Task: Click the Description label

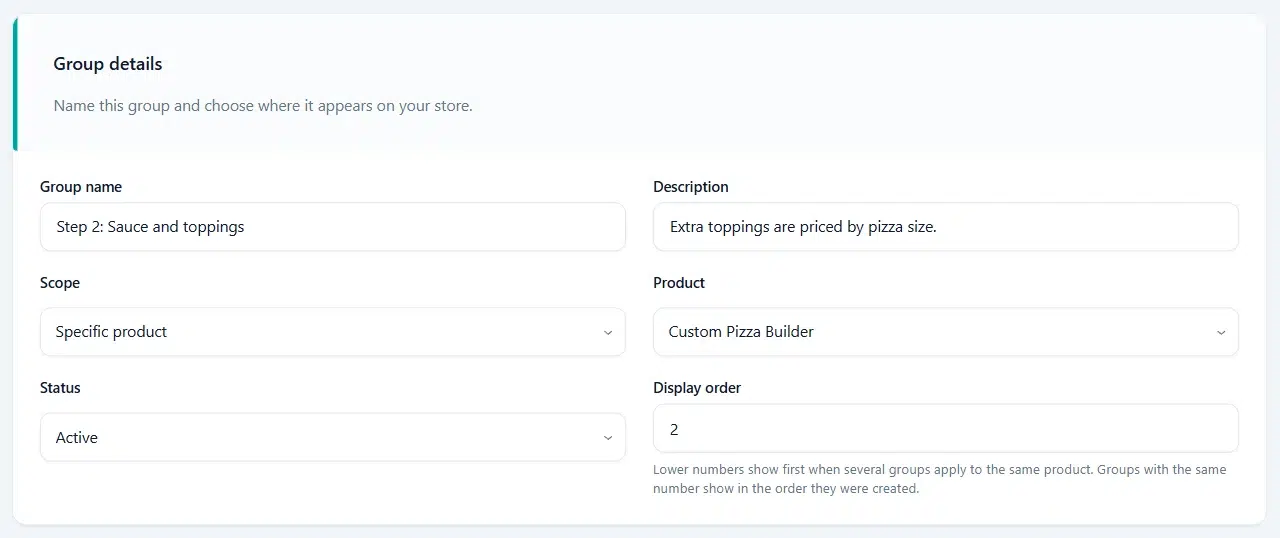Action: tap(691, 187)
